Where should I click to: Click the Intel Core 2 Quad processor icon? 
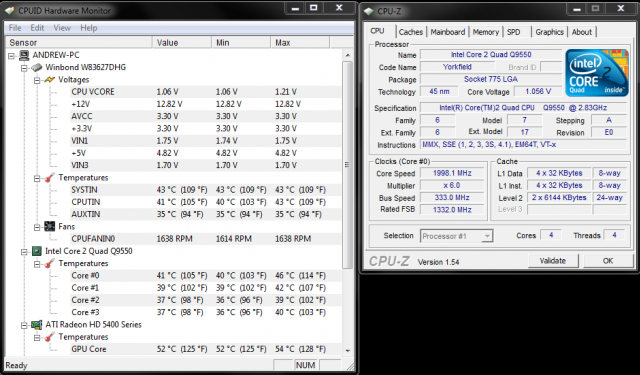(37, 251)
